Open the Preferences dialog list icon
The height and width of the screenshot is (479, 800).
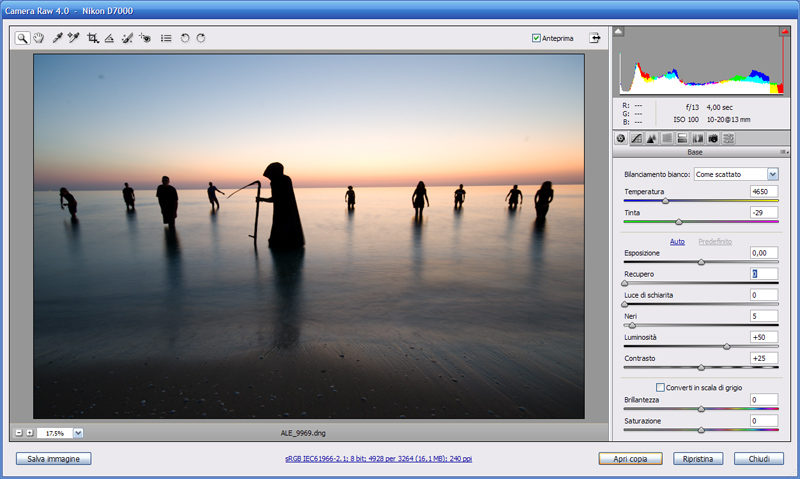(x=166, y=38)
